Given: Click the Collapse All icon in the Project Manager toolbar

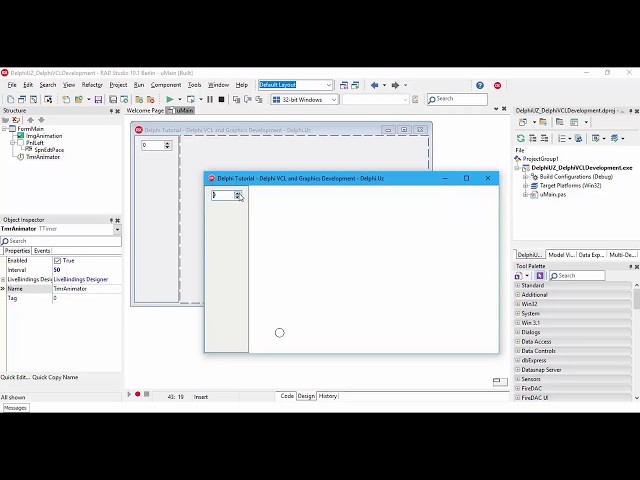Looking at the screenshot, I should click(x=544, y=138).
